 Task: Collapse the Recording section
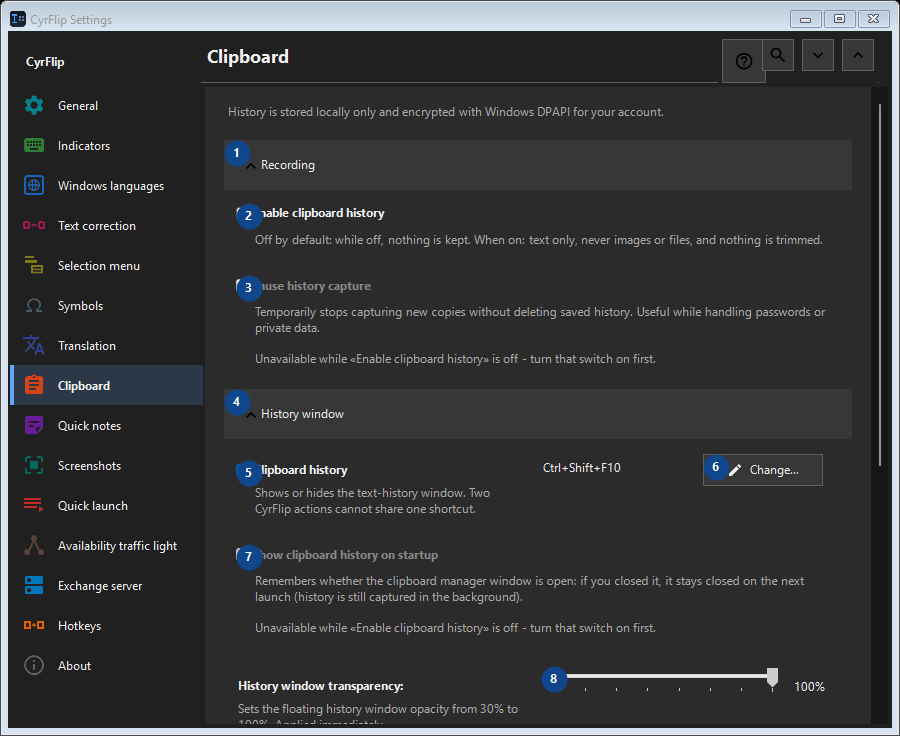pos(537,165)
